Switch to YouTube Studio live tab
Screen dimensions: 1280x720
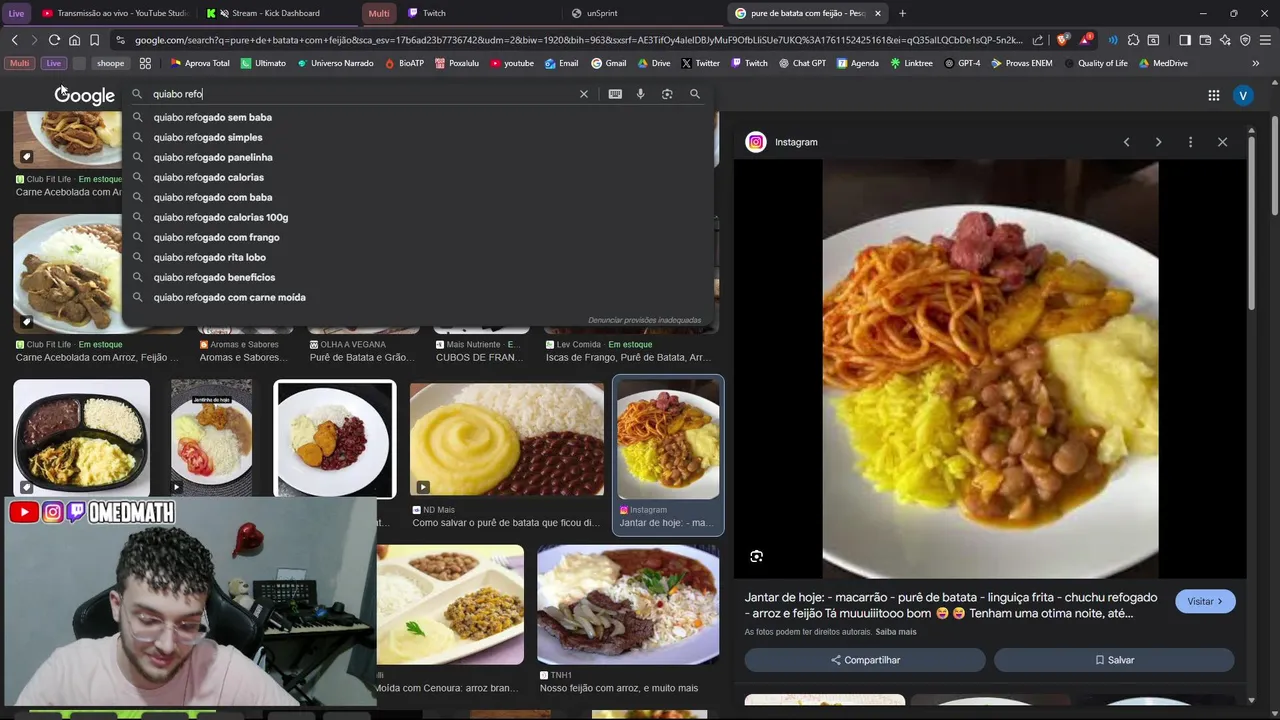click(115, 13)
